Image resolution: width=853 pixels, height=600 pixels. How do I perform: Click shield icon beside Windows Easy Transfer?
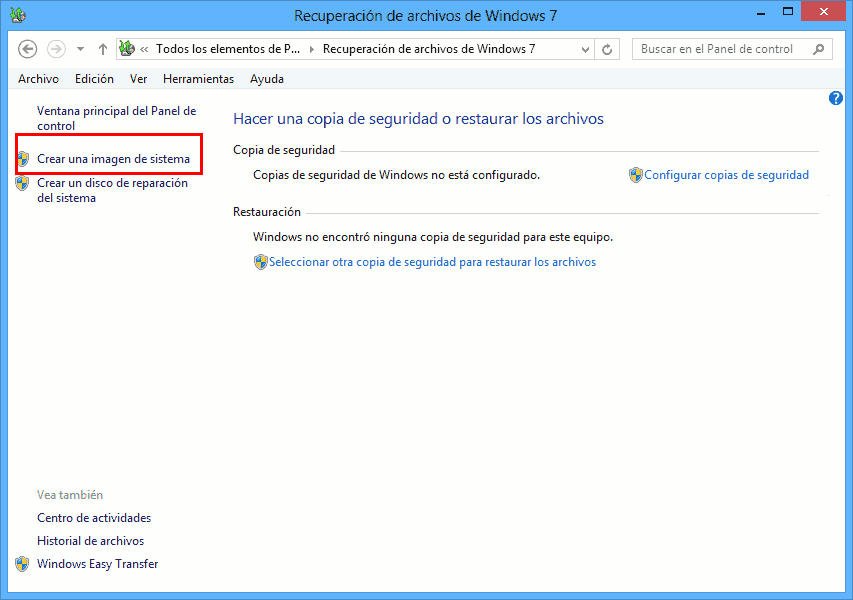(x=22, y=564)
